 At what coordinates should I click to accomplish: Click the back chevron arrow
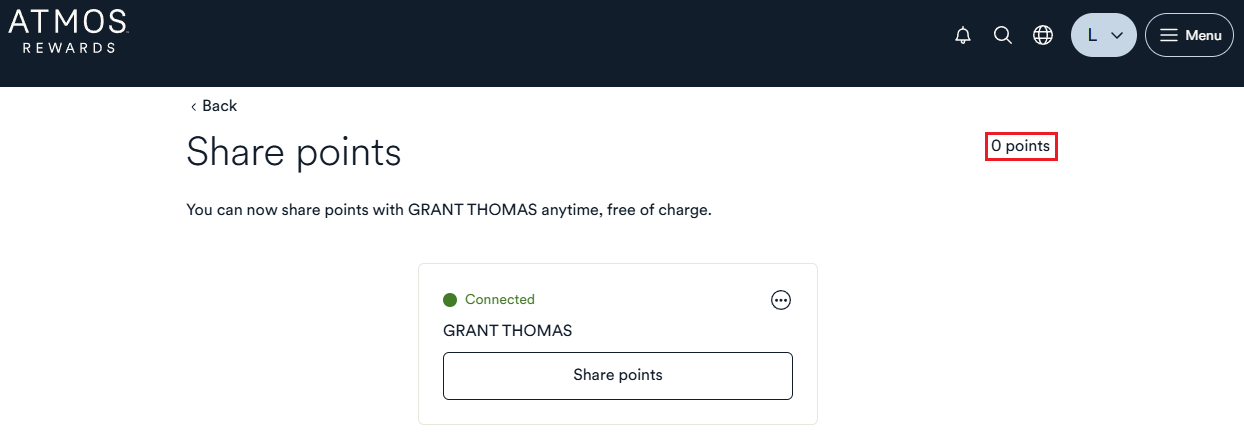click(x=193, y=106)
